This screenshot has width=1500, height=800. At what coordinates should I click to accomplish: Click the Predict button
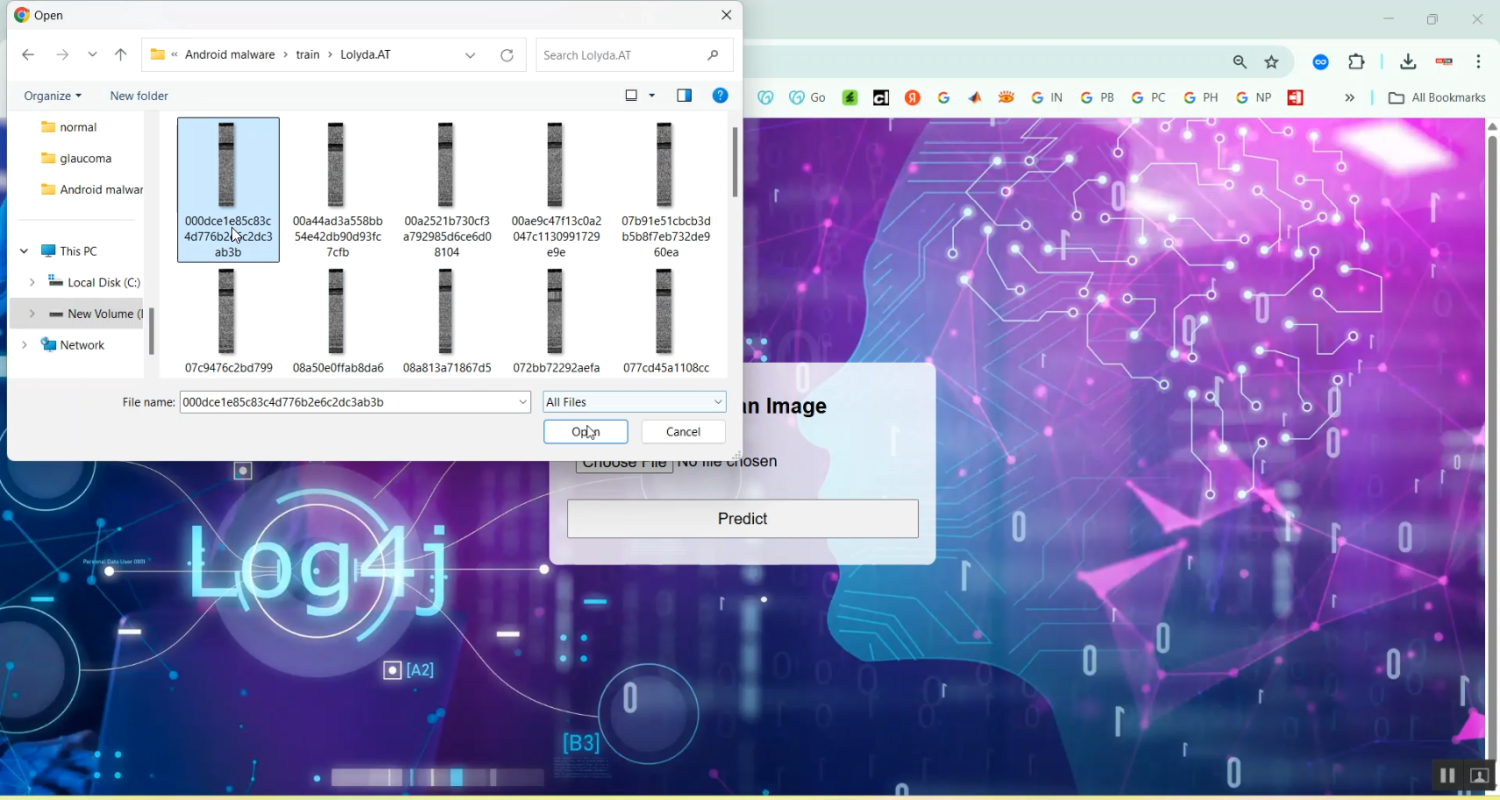tap(742, 519)
